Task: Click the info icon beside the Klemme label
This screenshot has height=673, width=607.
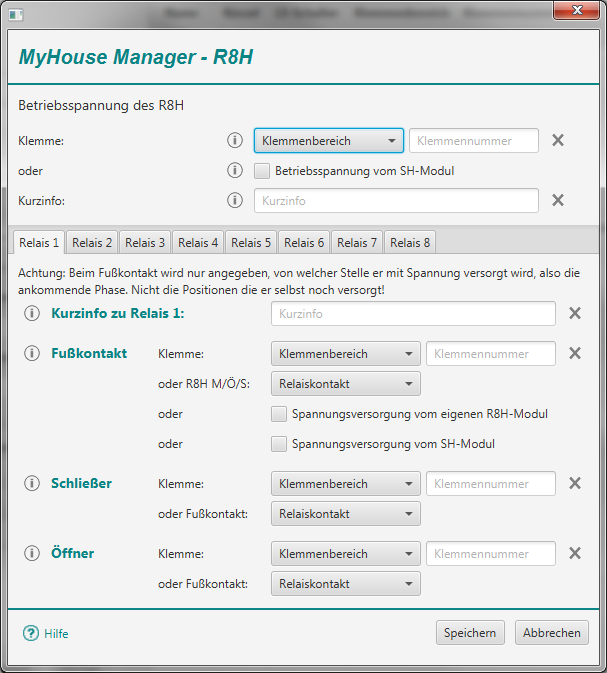Action: pos(235,140)
